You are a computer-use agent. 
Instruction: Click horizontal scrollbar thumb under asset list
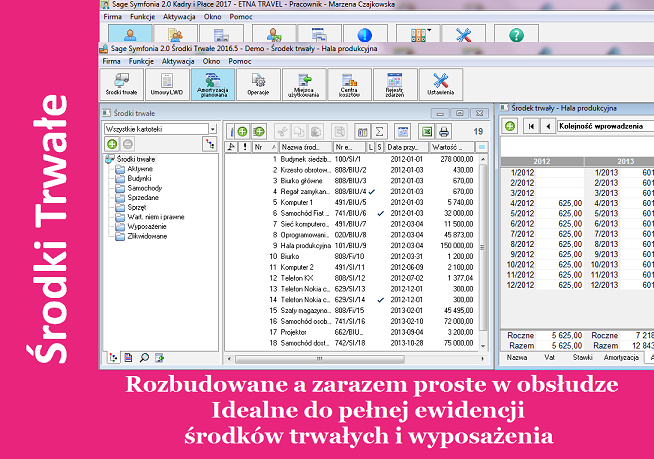coord(319,359)
